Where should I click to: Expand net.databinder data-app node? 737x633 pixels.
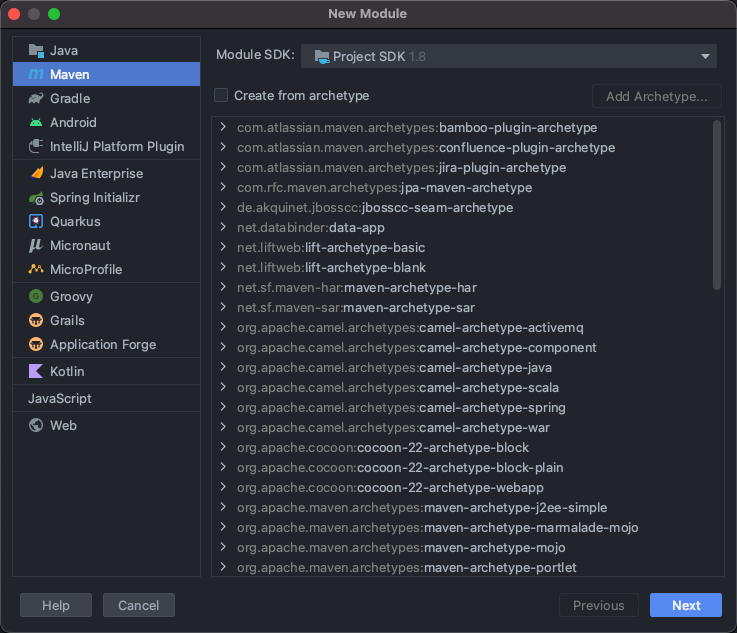tap(223, 227)
